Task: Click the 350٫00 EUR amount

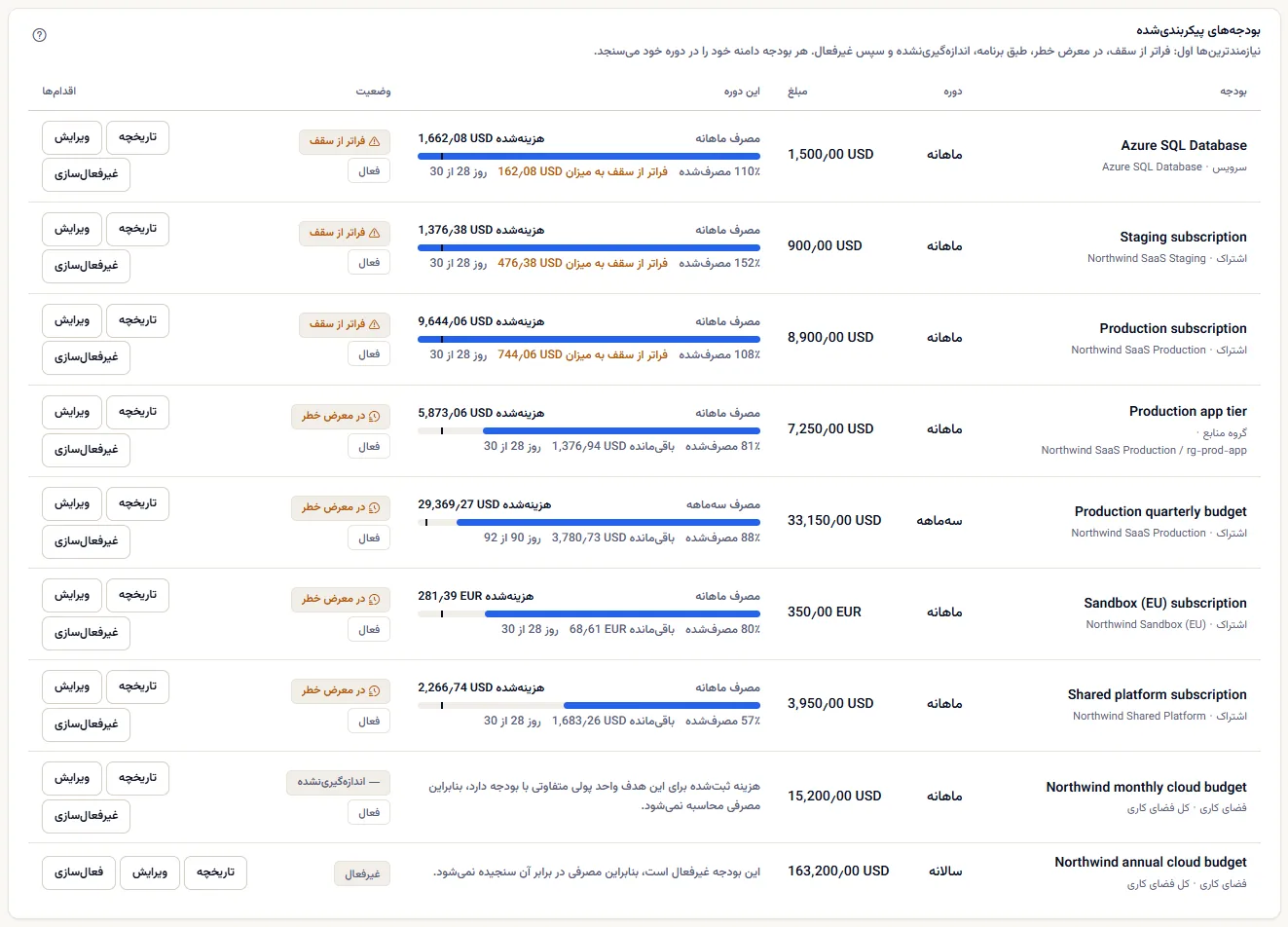Action: click(x=825, y=612)
